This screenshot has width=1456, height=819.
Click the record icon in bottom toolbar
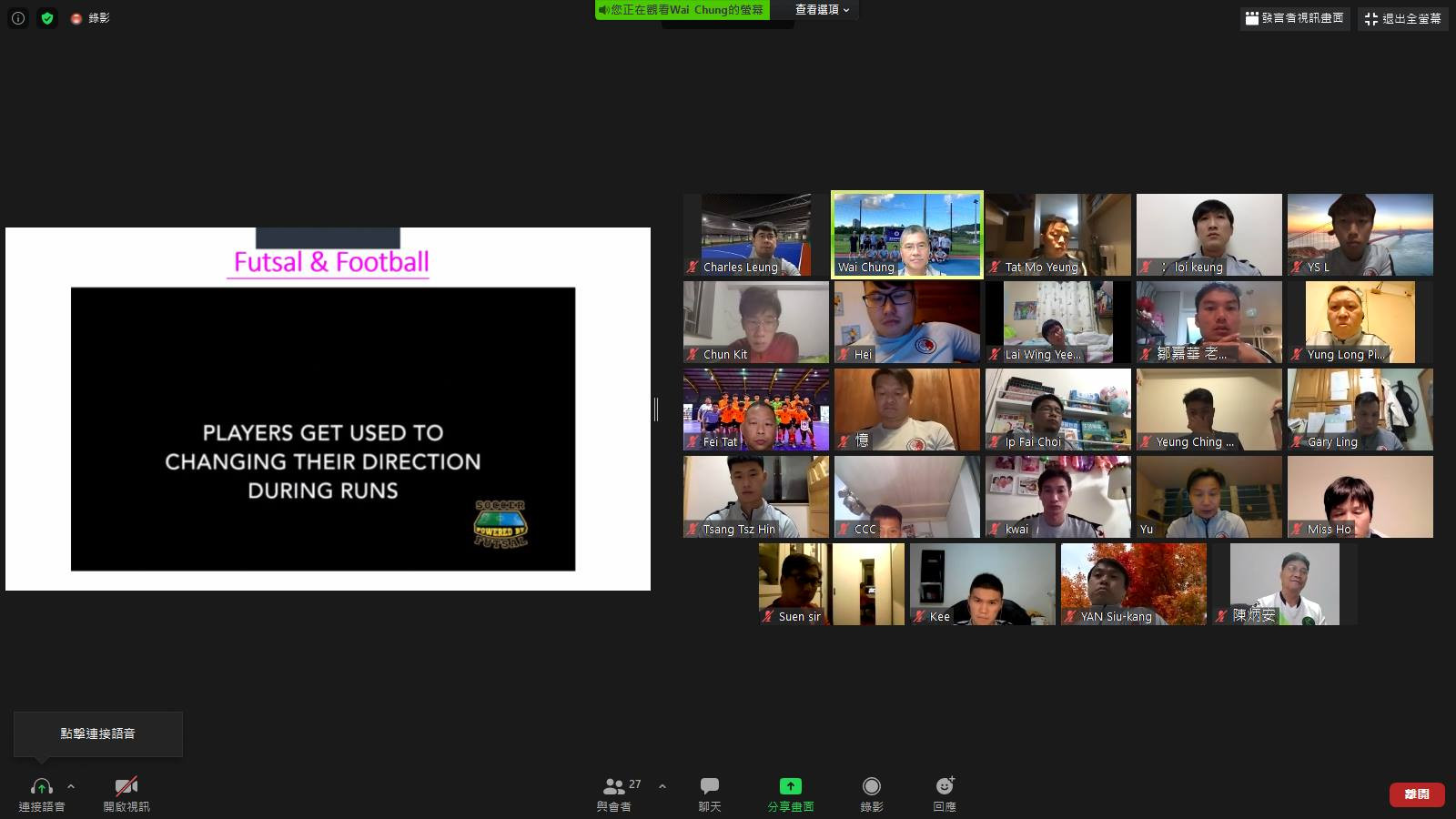[x=871, y=786]
